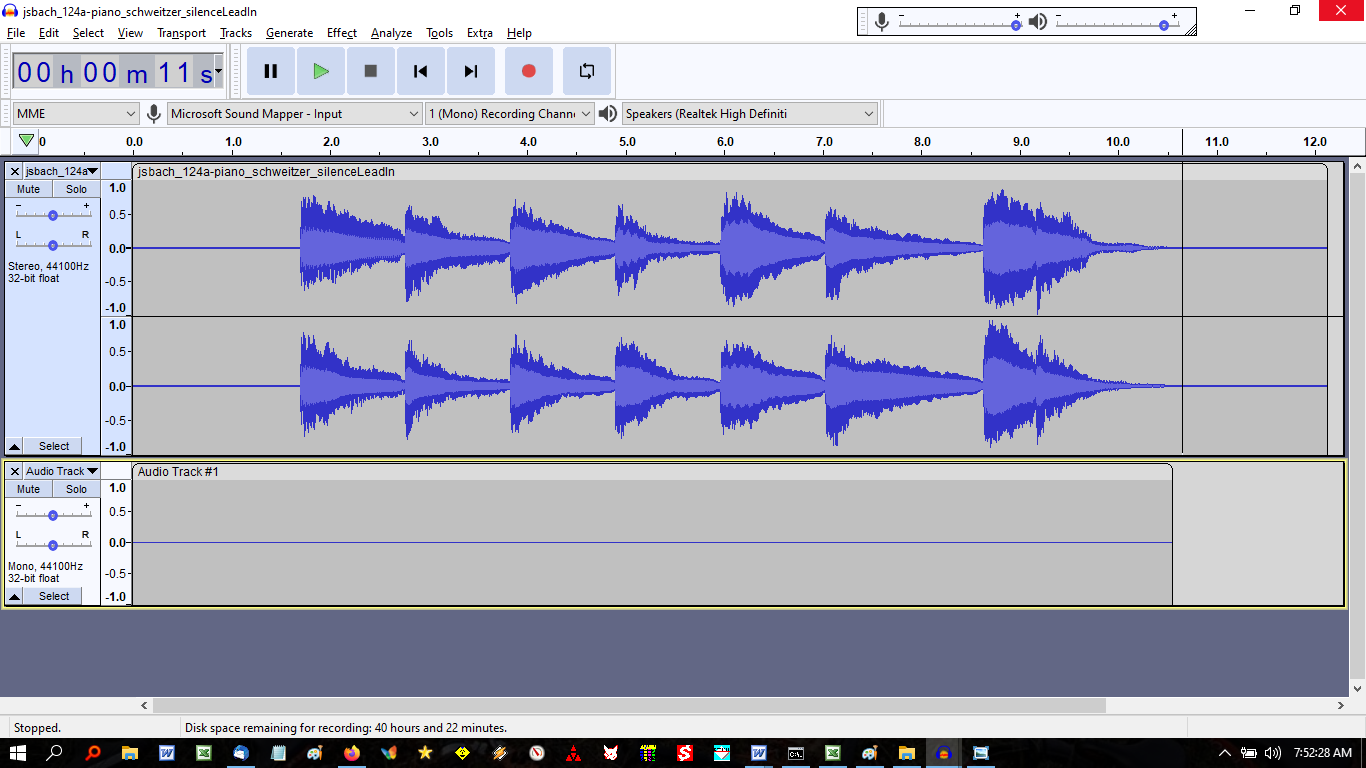The image size is (1366, 768).
Task: Skip to end of the project
Action: click(x=471, y=71)
